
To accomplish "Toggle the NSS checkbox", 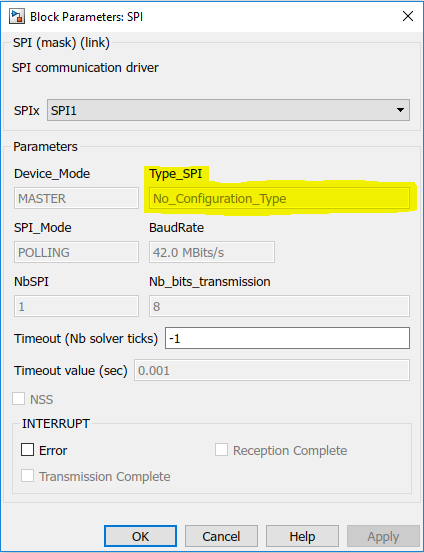I will coord(18,399).
